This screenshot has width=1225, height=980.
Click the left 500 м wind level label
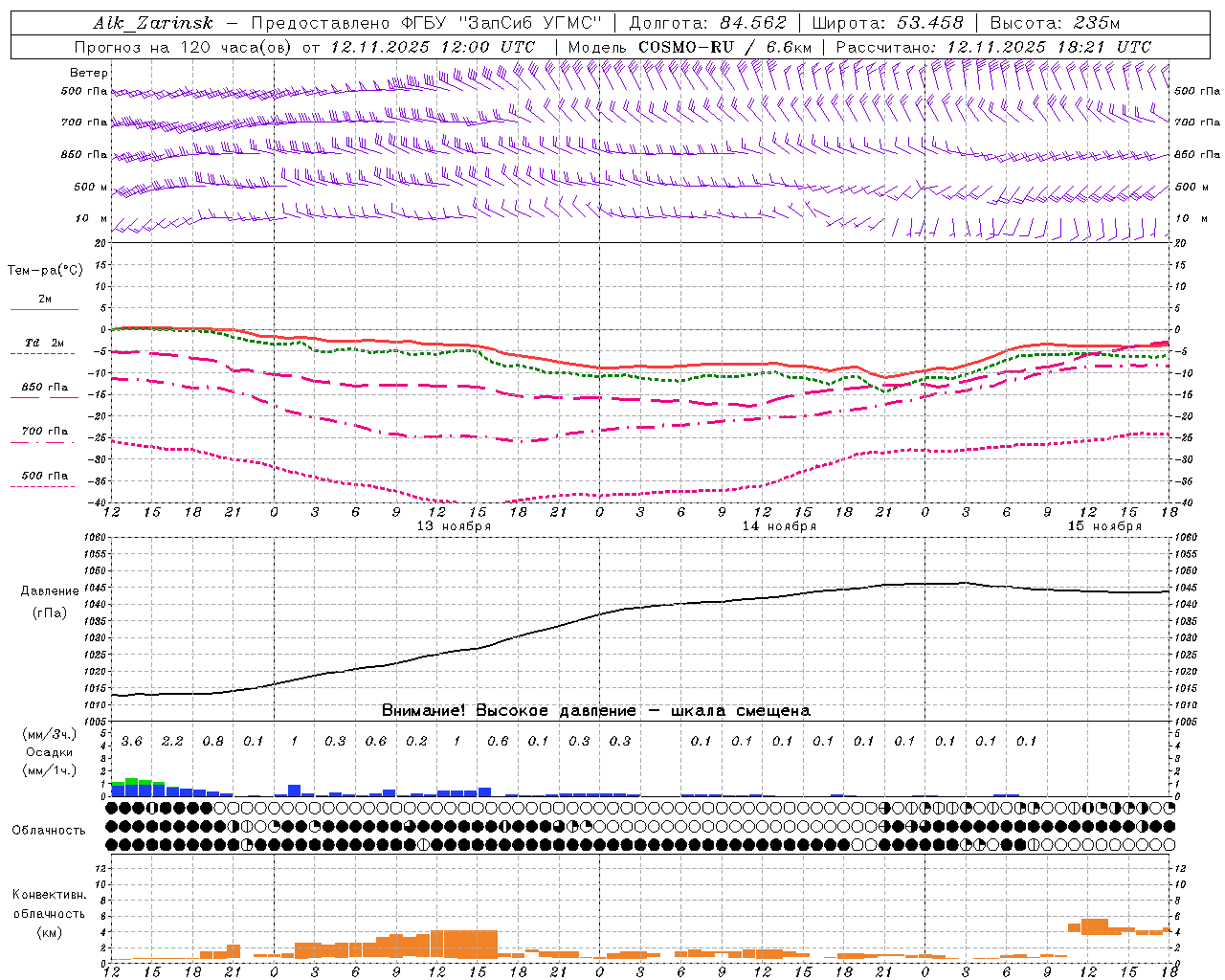(x=91, y=187)
